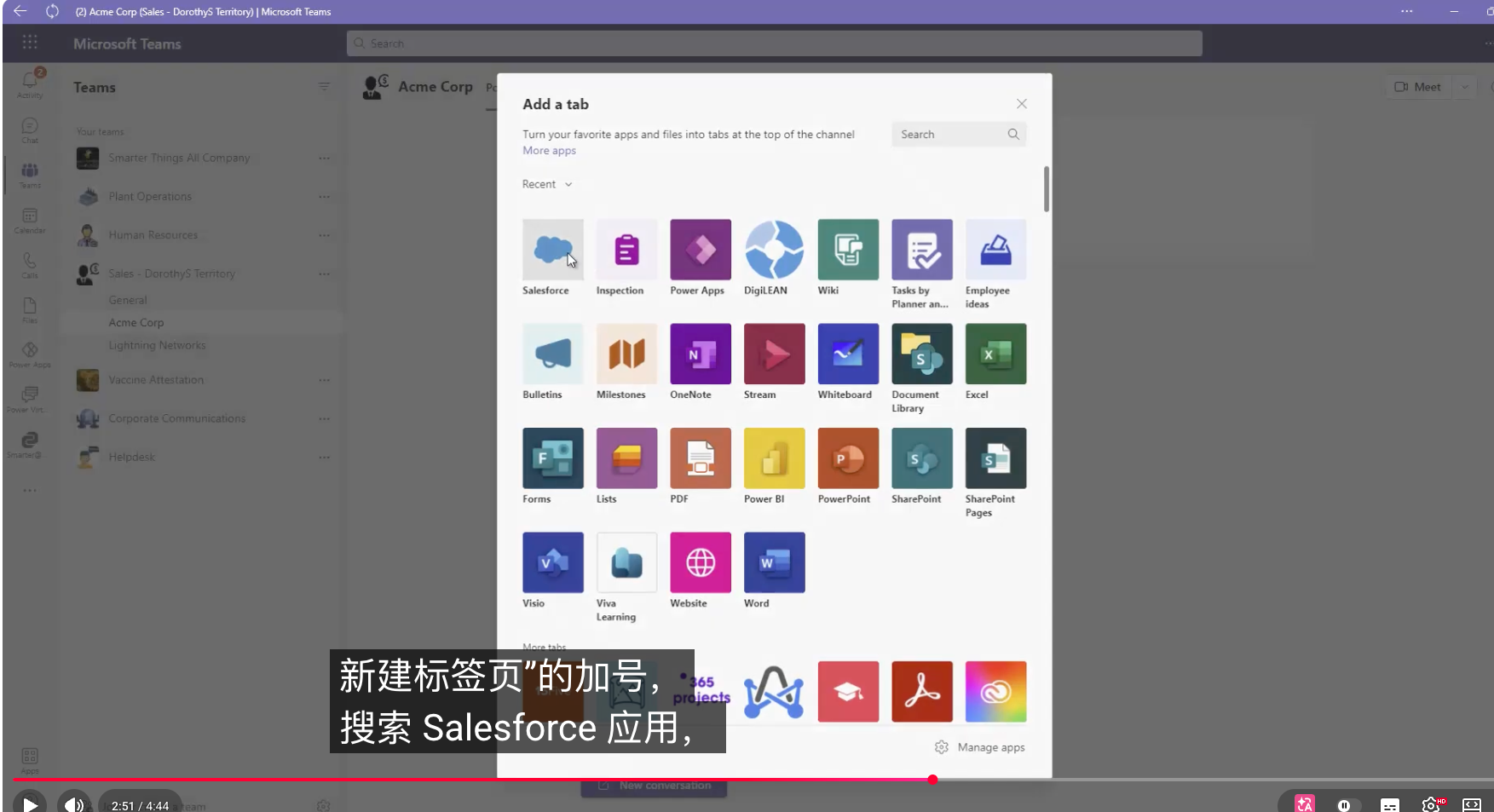Select the Power BI tile
Screen dimensions: 1494x812
[x=775, y=458]
